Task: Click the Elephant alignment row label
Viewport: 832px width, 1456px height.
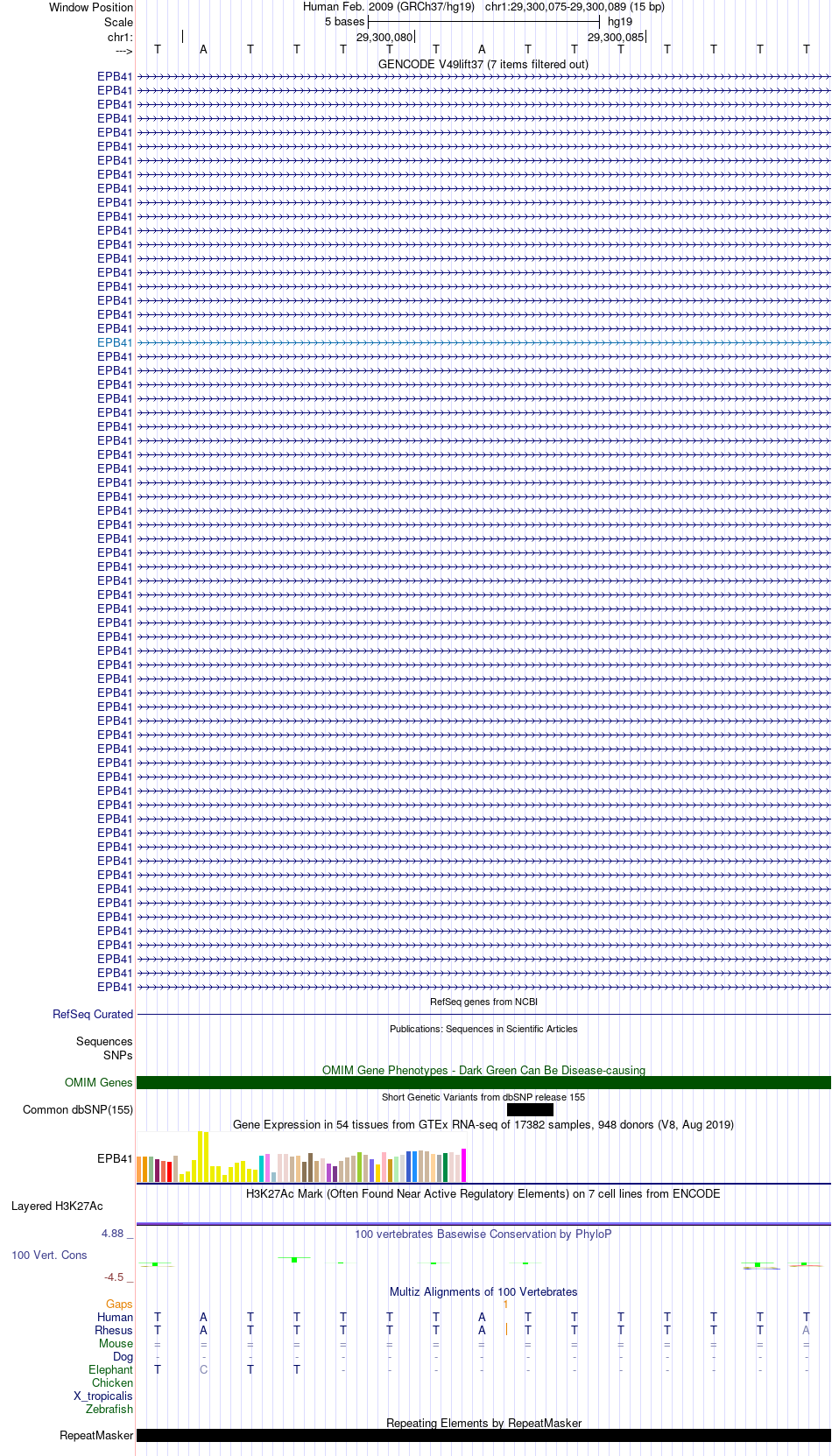Action: click(x=111, y=1369)
